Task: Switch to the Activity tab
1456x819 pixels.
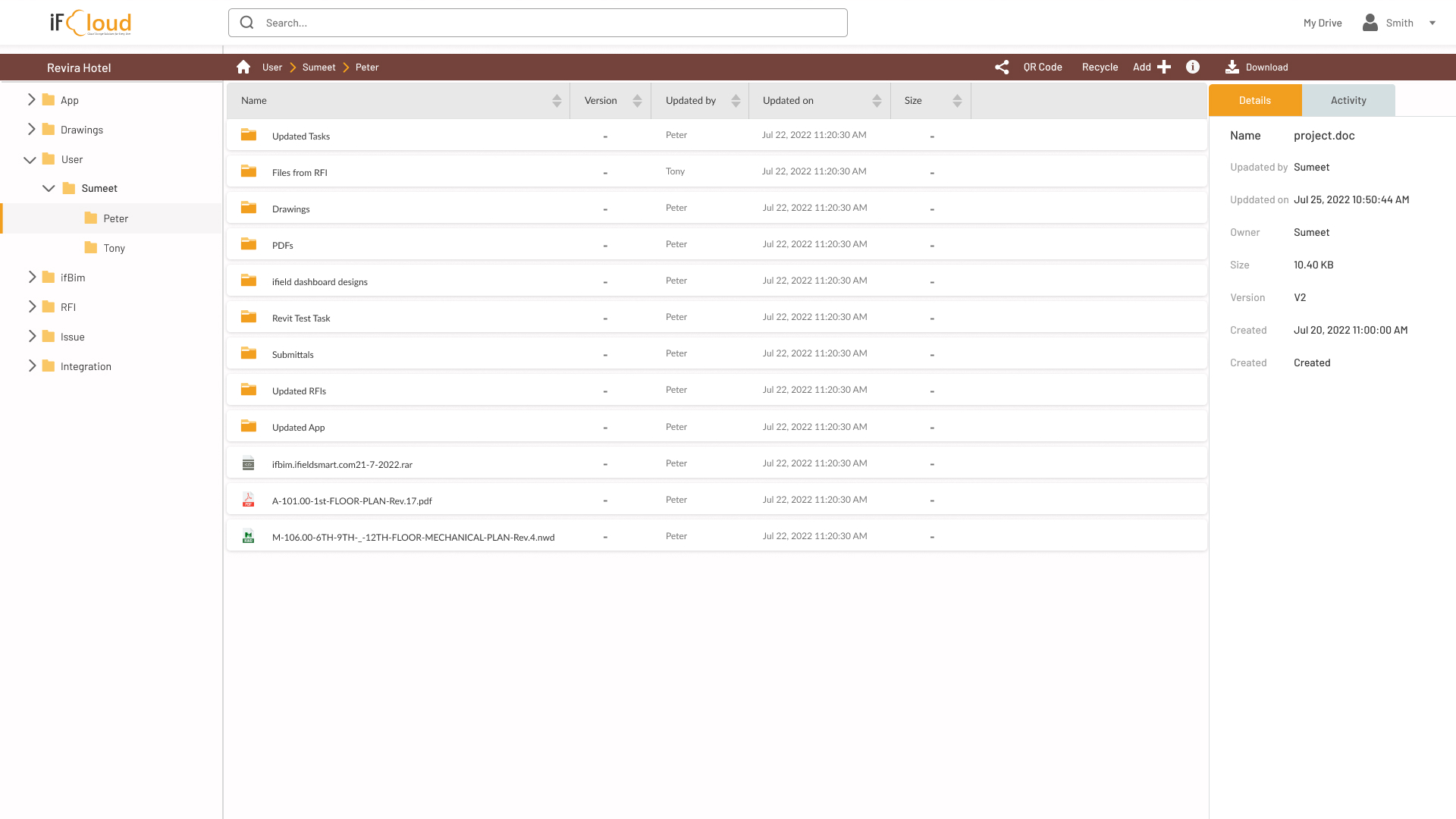Action: (1348, 100)
